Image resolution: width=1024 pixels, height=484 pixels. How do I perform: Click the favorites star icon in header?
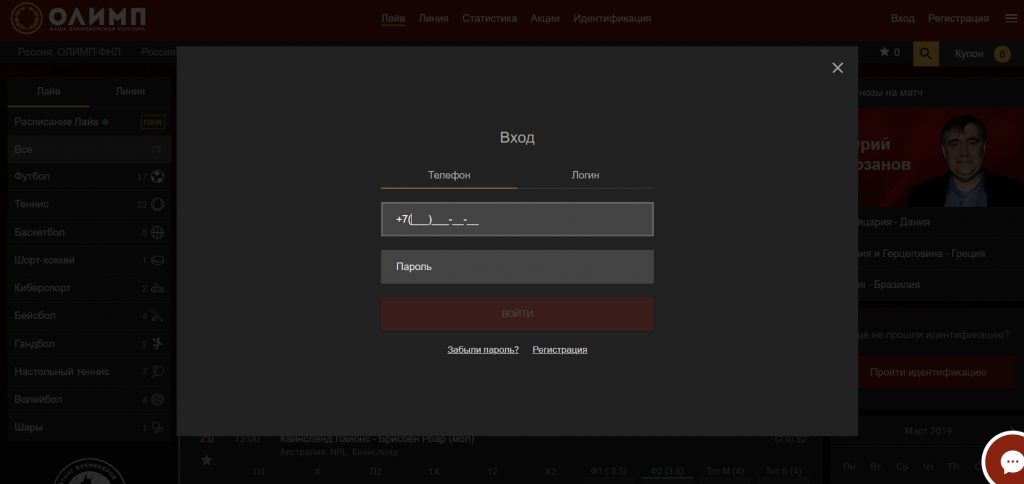pos(884,52)
